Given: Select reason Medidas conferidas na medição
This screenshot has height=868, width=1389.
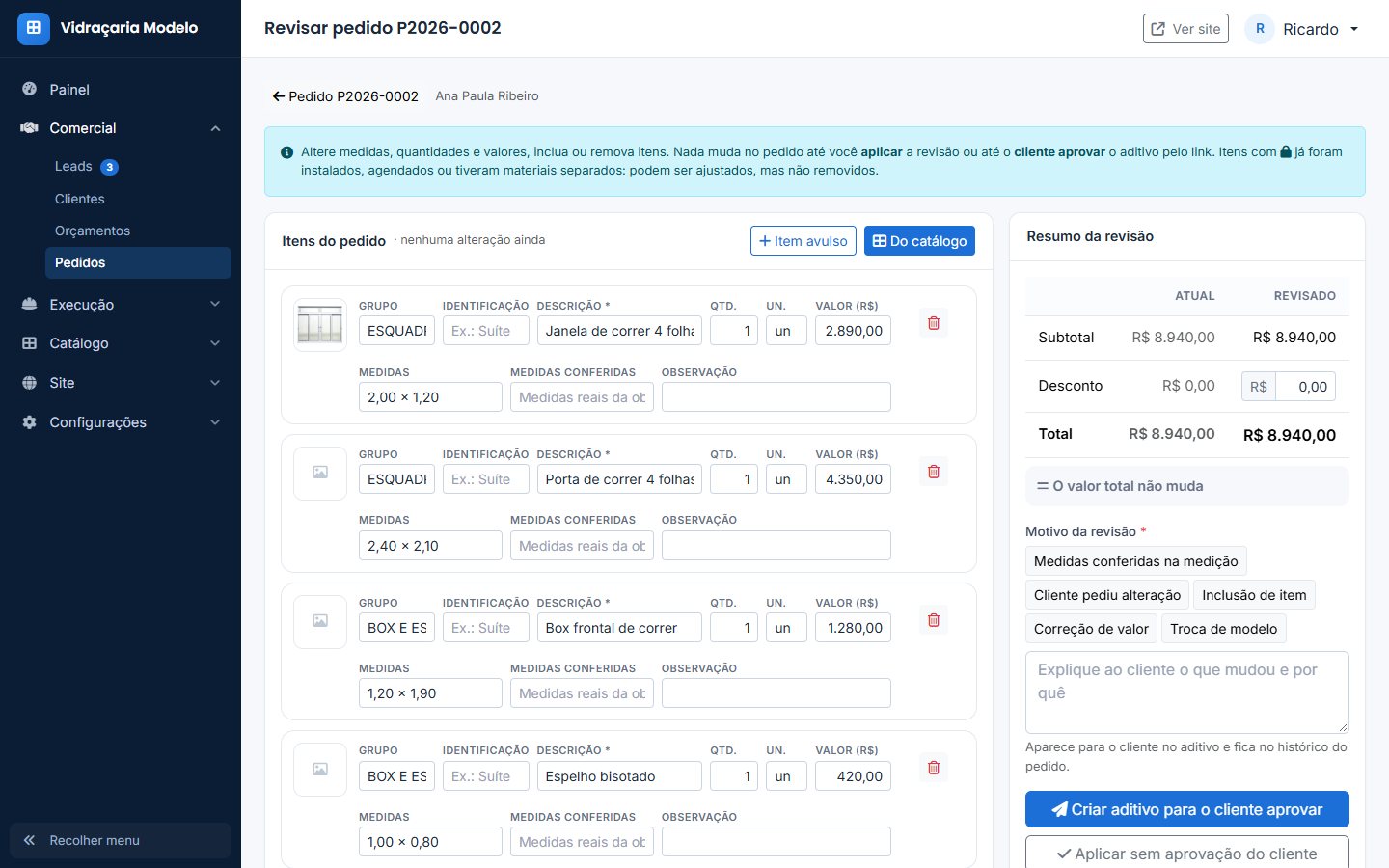Looking at the screenshot, I should tap(1136, 561).
